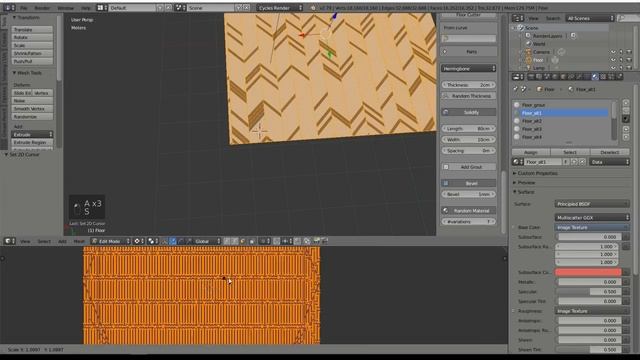
Task: Click the Length value field
Action: (469, 129)
